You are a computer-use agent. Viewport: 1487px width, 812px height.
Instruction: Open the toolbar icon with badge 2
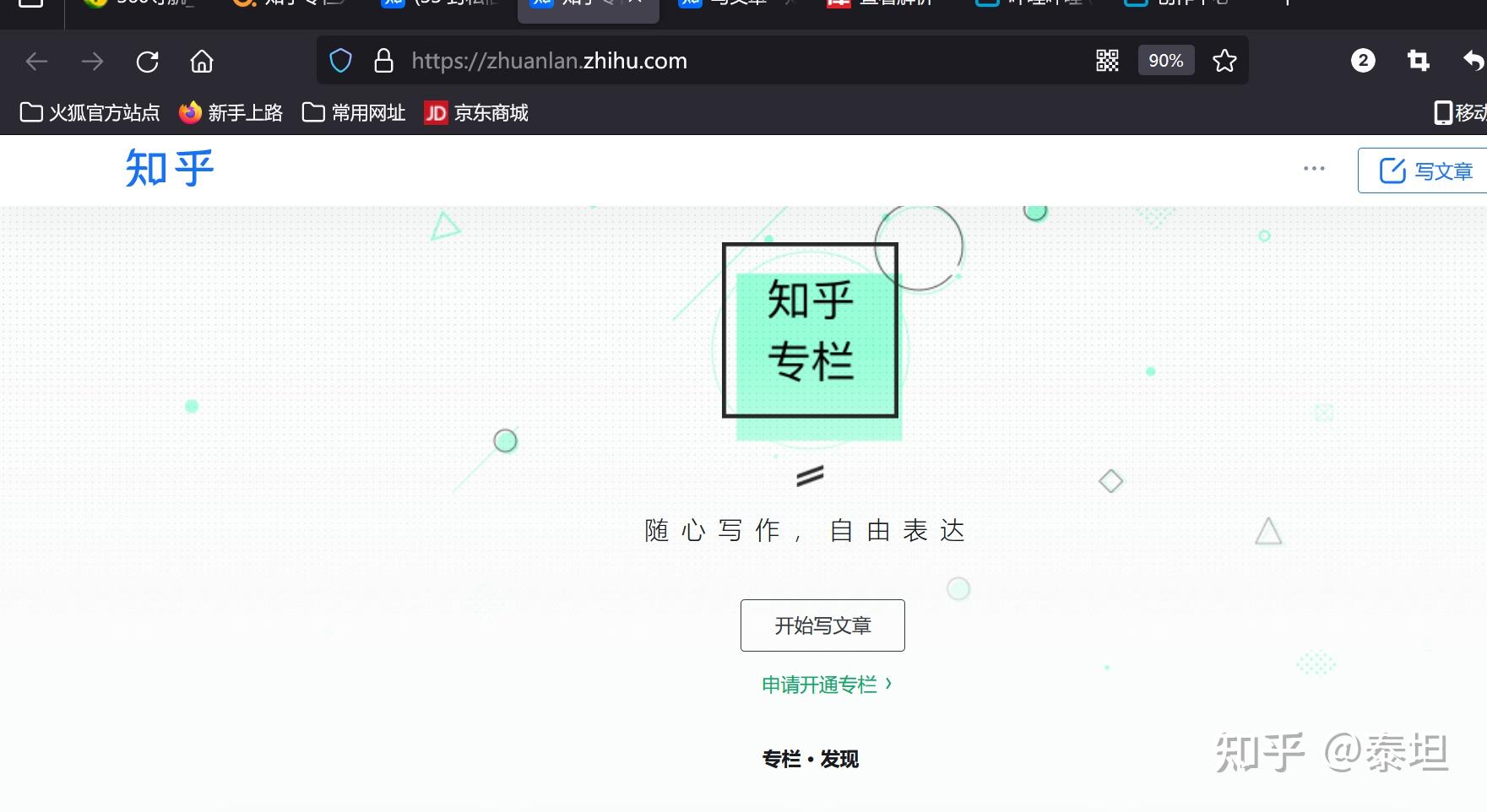click(1363, 61)
